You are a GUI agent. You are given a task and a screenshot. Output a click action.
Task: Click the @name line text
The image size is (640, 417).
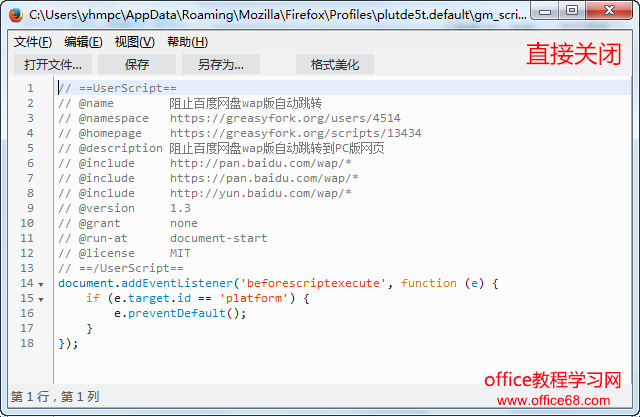coord(190,103)
